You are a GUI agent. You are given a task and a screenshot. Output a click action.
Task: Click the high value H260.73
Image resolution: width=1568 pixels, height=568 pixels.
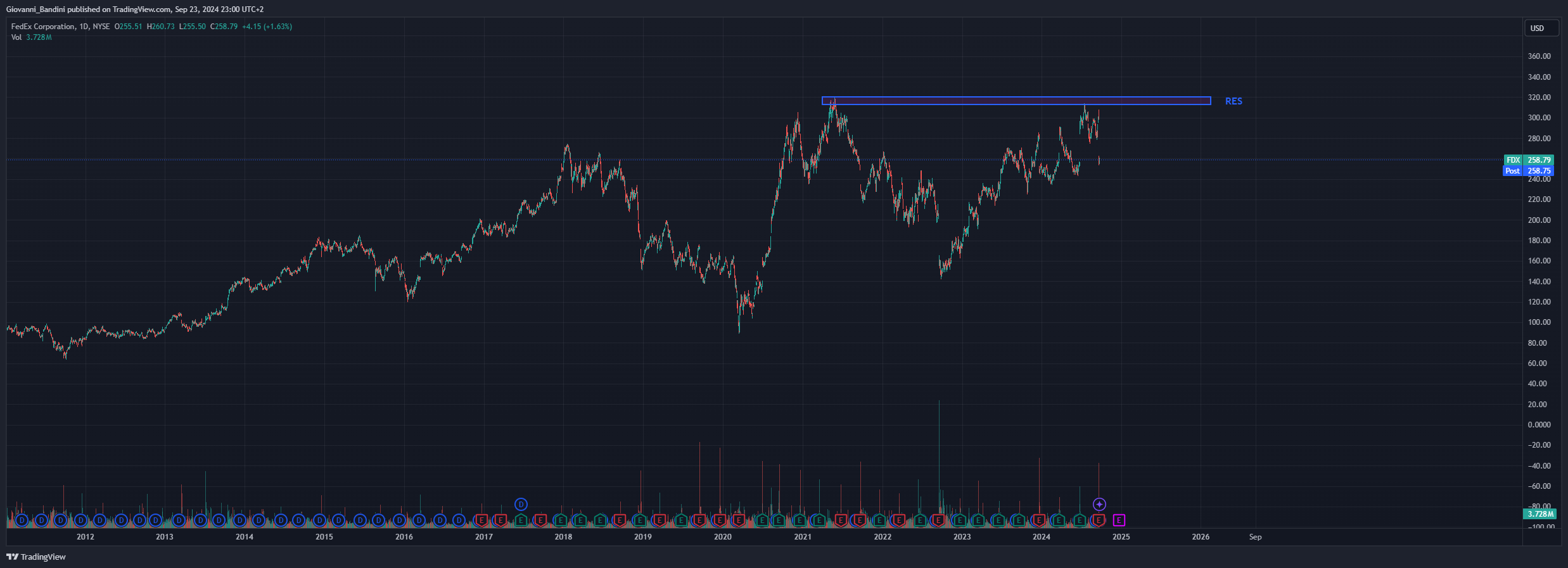click(161, 27)
